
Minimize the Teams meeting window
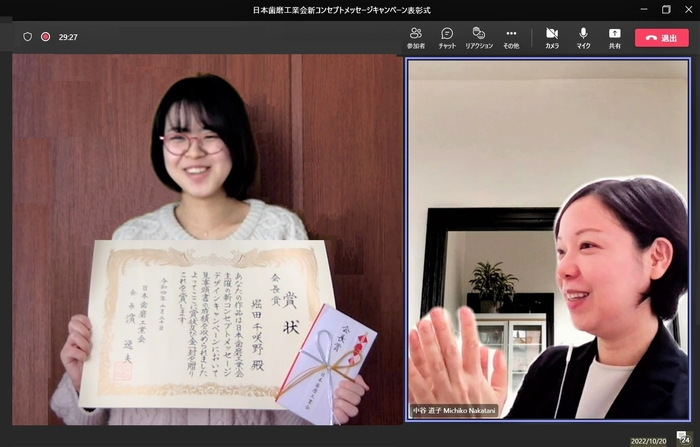pos(639,9)
